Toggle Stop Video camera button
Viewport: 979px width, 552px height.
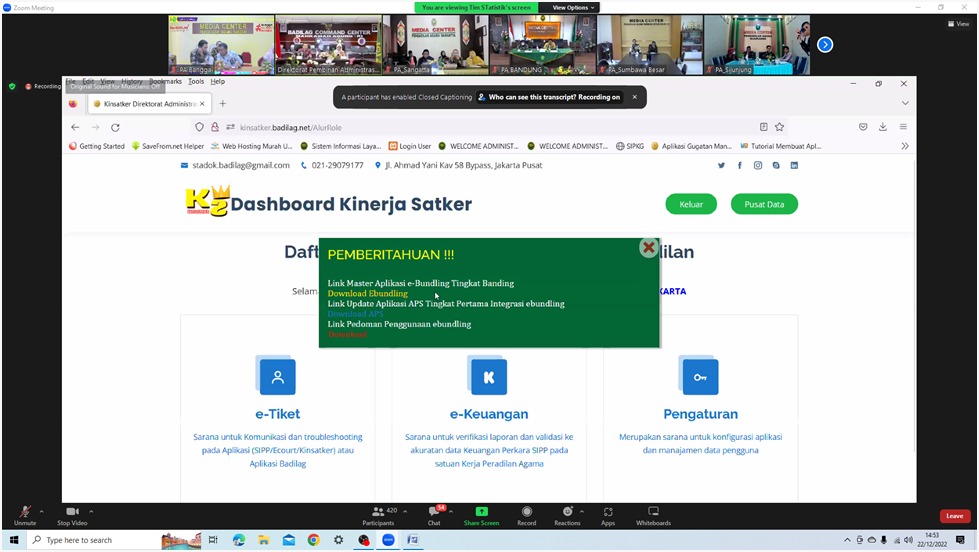coord(72,513)
